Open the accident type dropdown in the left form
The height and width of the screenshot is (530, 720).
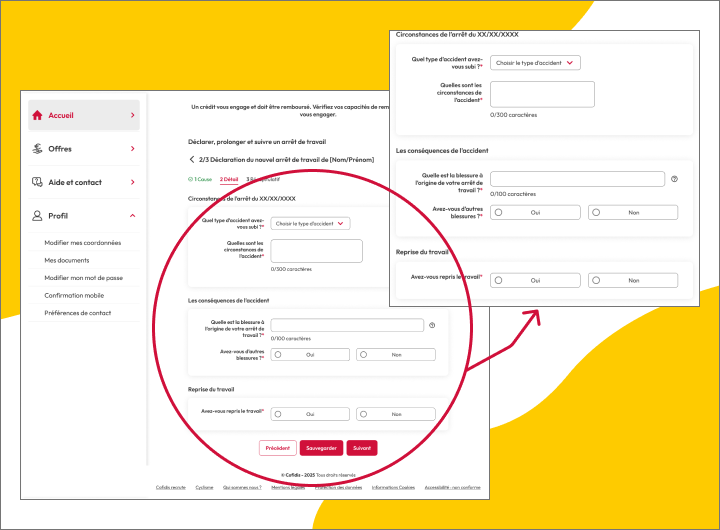(311, 224)
